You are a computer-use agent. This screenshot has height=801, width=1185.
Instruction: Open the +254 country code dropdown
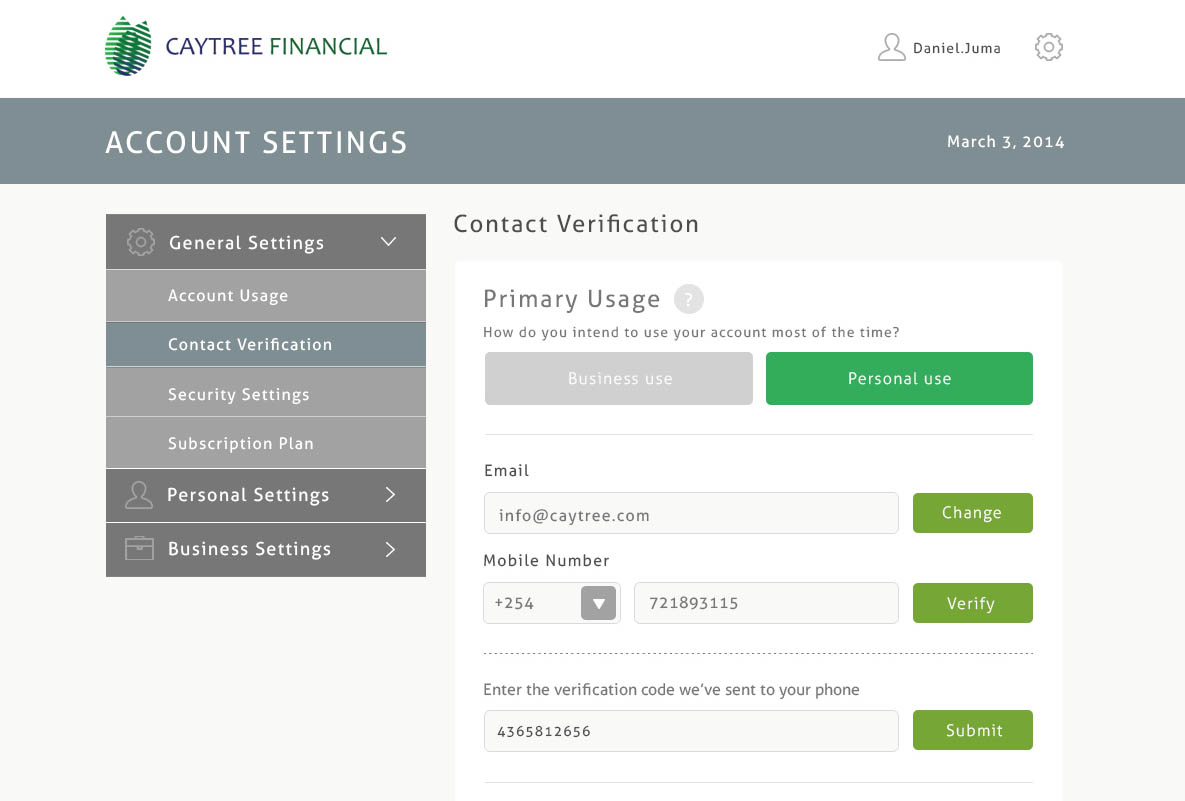pyautogui.click(x=598, y=603)
